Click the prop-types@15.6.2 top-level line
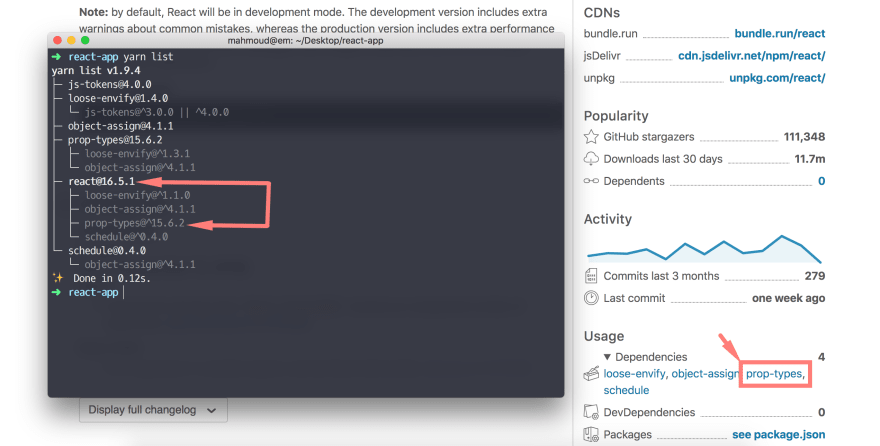Image resolution: width=880 pixels, height=446 pixels. click(115, 140)
